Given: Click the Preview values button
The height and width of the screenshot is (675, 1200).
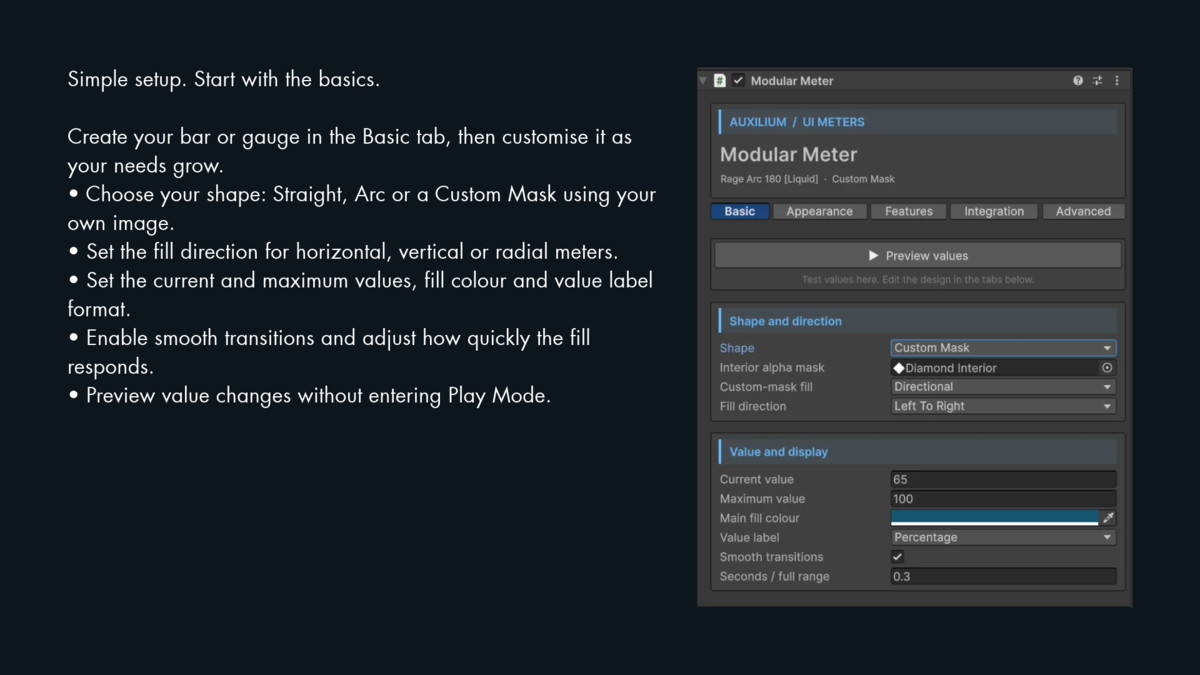Looking at the screenshot, I should (918, 256).
